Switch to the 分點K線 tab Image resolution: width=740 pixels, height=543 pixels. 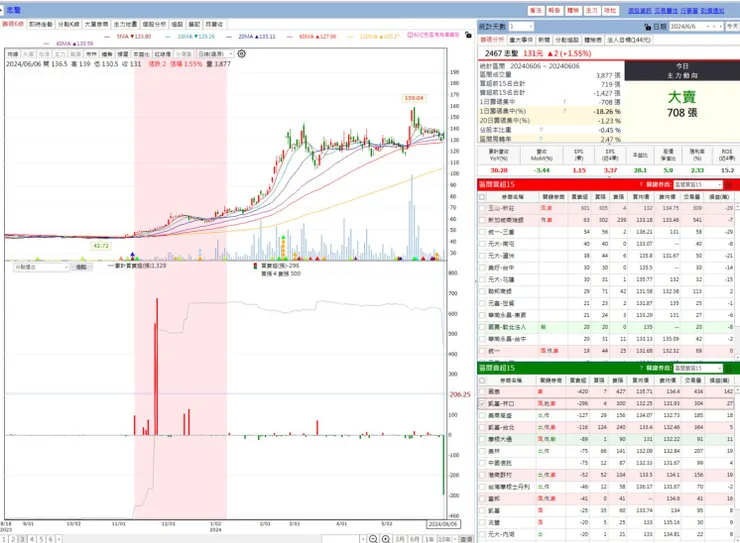[x=69, y=24]
